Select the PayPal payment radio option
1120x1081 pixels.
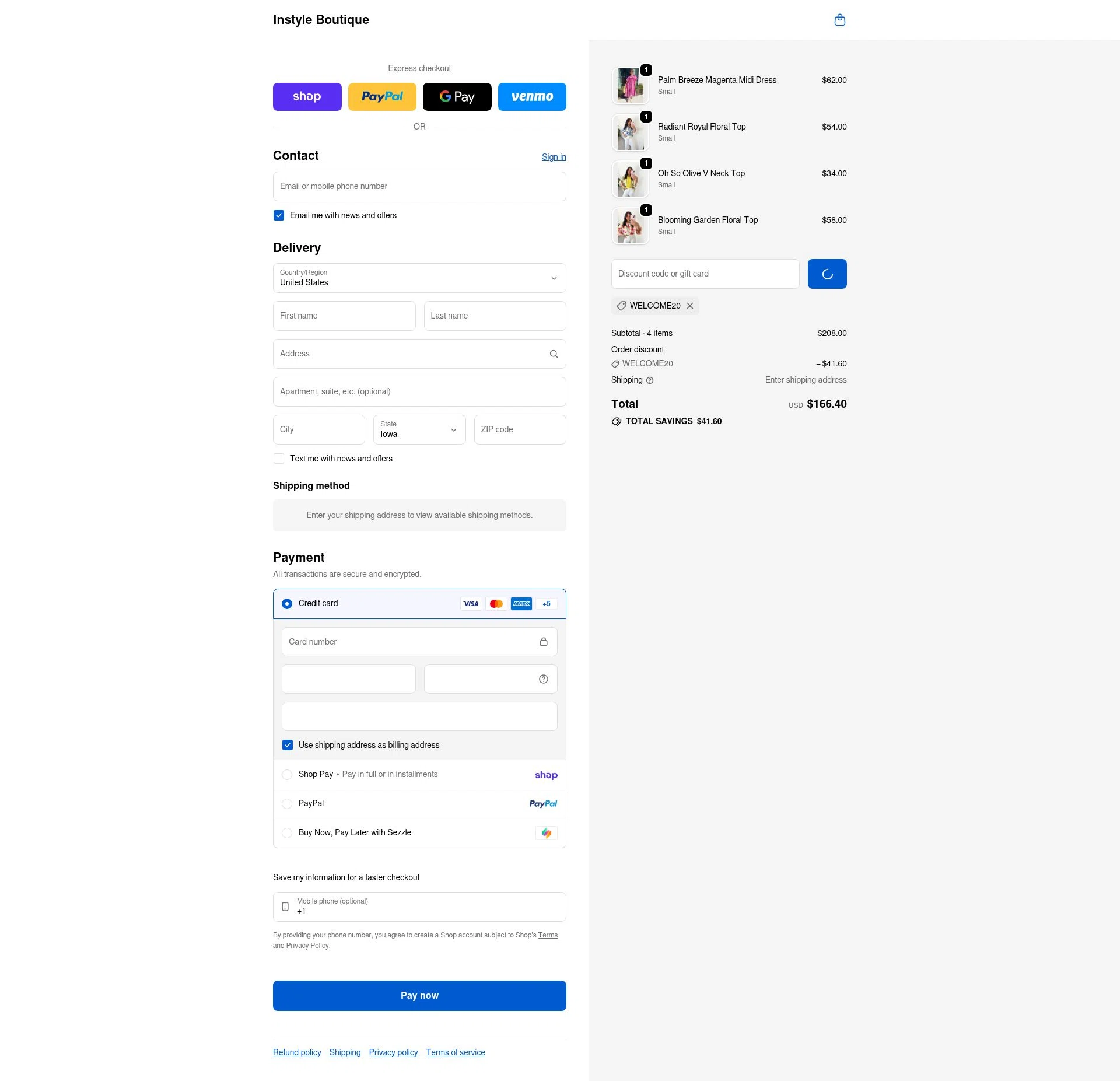pyautogui.click(x=287, y=804)
